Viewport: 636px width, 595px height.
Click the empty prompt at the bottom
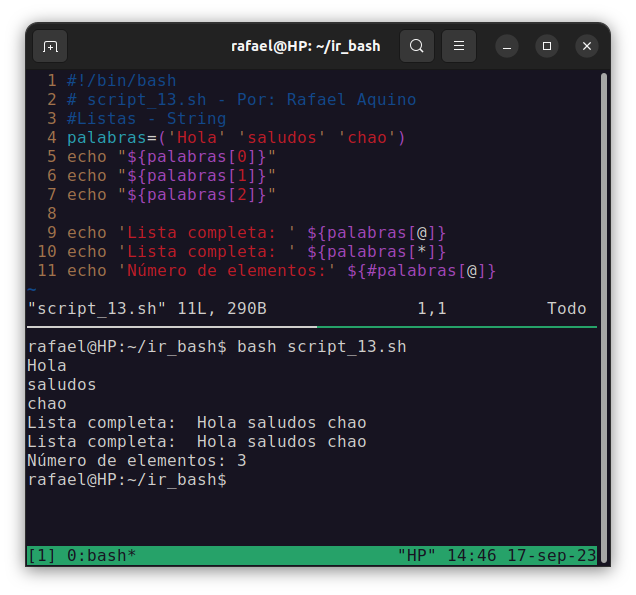[x=127, y=480]
